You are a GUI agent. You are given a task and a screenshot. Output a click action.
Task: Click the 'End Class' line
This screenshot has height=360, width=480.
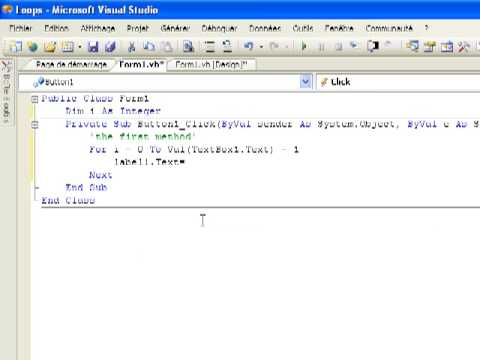(x=68, y=200)
